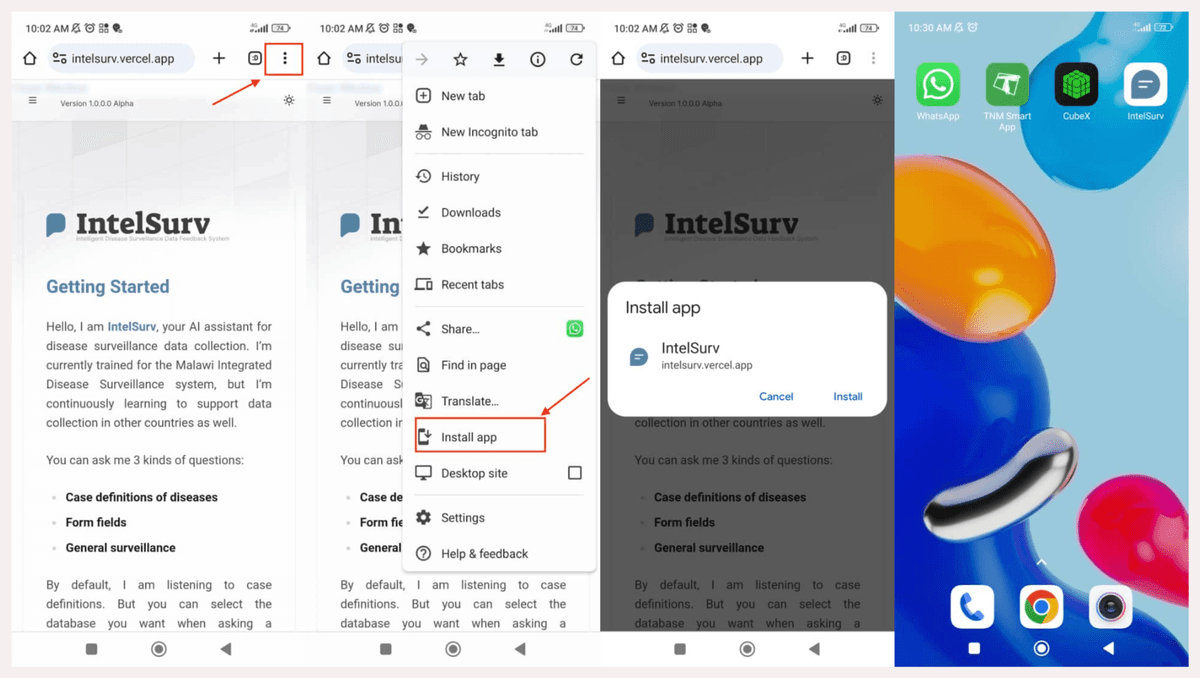Tap download page icon in Chrome menu

click(x=499, y=60)
